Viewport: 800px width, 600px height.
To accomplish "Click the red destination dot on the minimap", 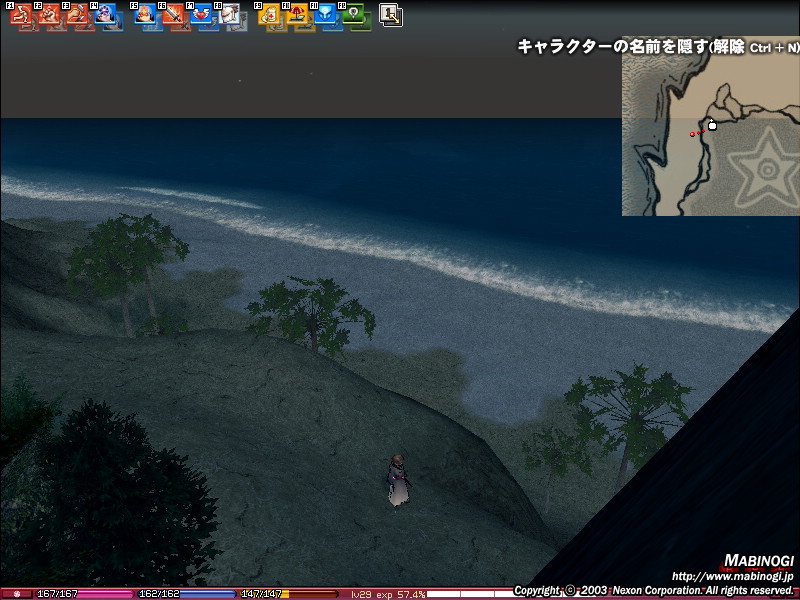I will [692, 134].
